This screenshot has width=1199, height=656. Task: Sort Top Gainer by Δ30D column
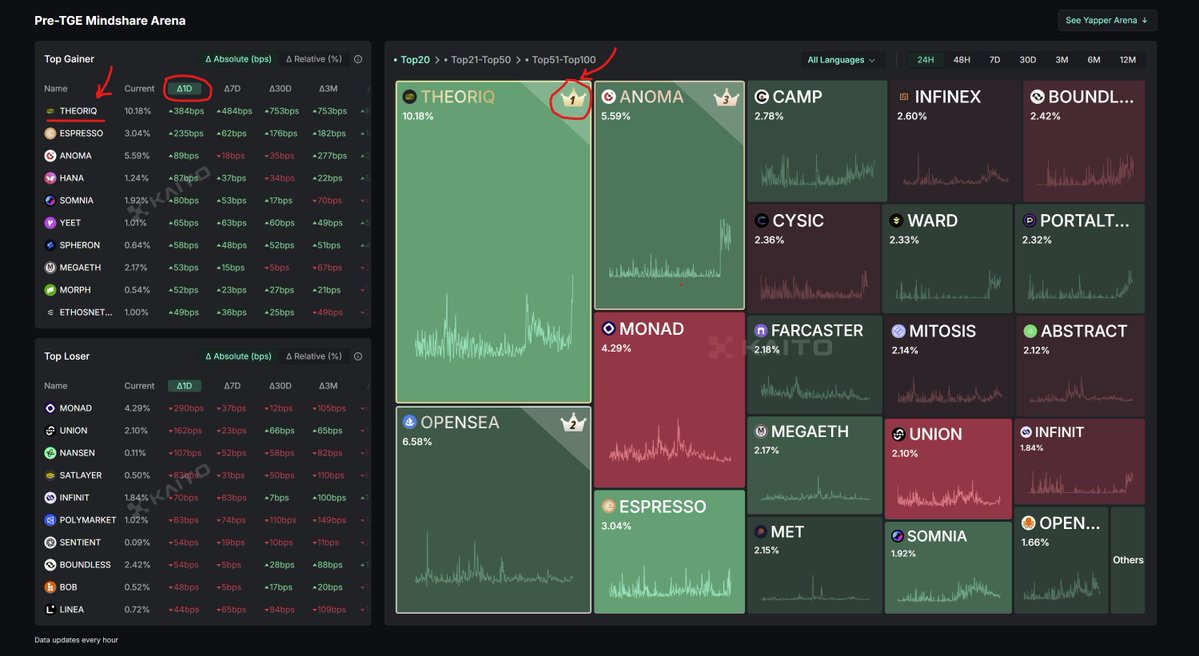(280, 89)
